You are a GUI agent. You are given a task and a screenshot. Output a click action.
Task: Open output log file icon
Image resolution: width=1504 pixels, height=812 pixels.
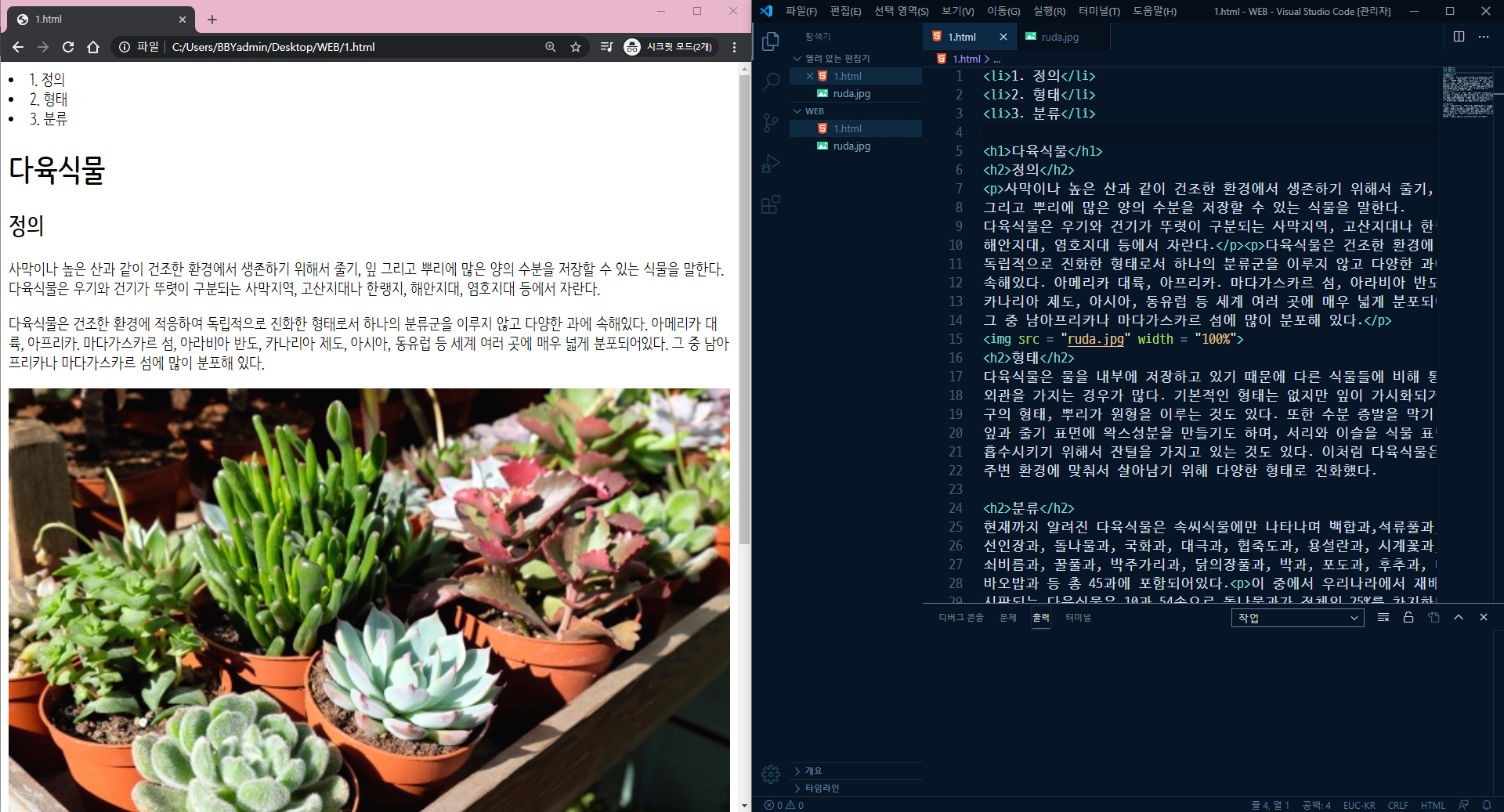tap(1433, 618)
